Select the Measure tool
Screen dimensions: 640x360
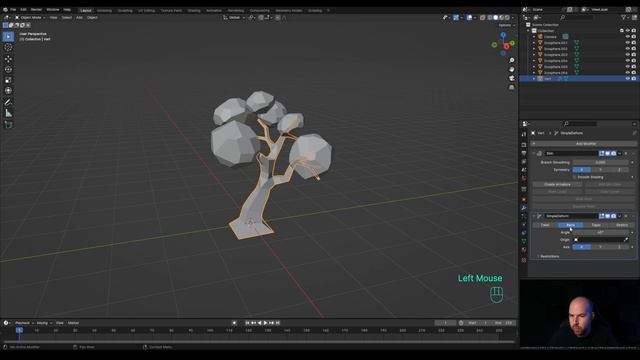pos(8,113)
